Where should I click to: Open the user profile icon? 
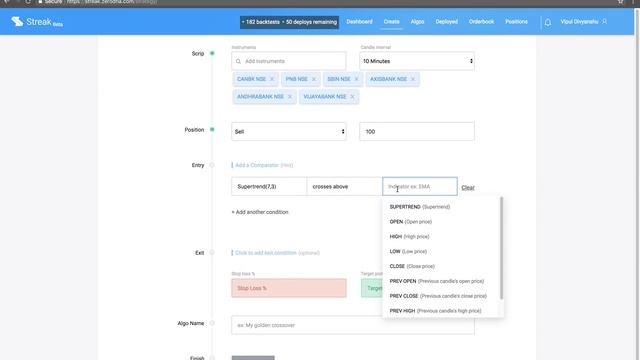[604, 22]
